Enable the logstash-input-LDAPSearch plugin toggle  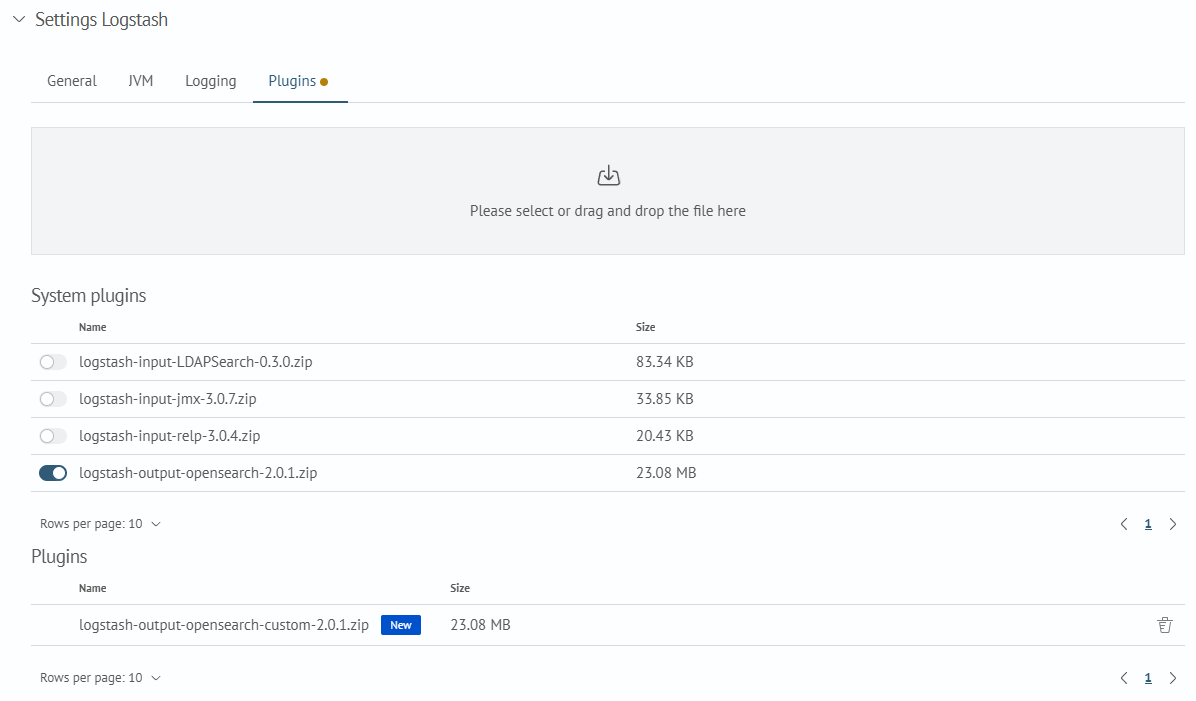[x=53, y=362]
